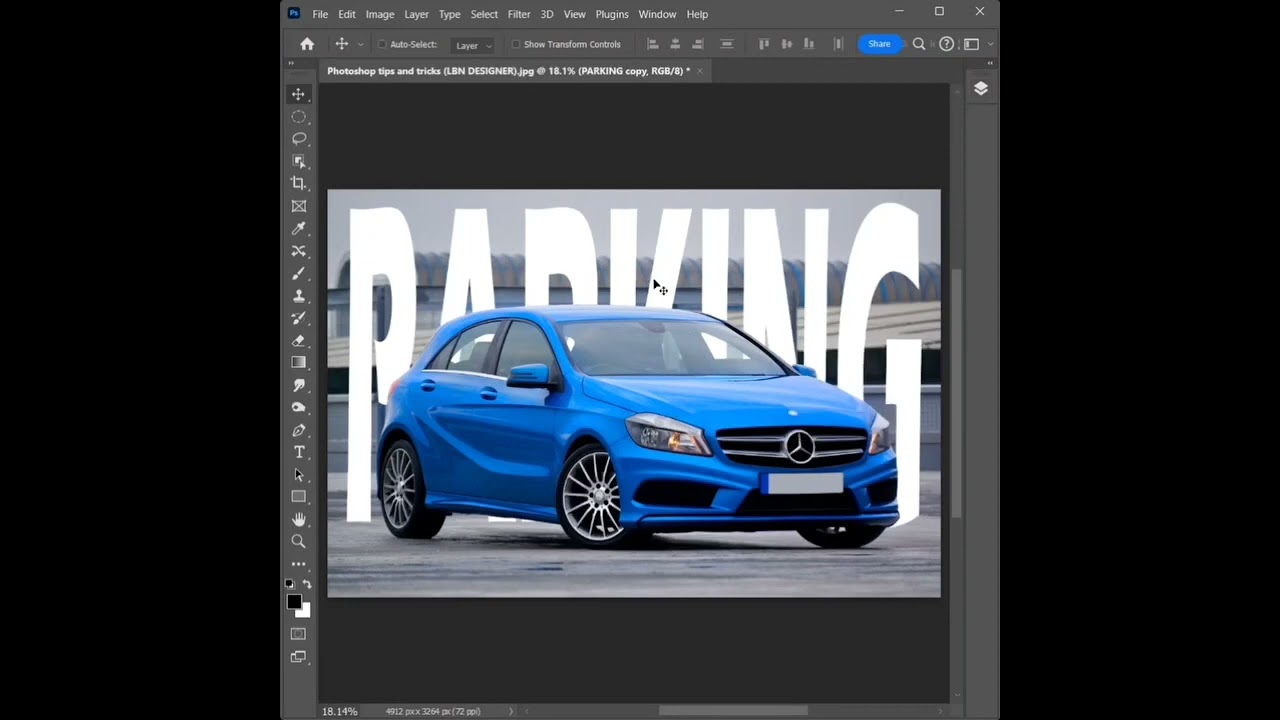Select the History Brush tool
Screen dimensions: 1280x720
(298, 318)
